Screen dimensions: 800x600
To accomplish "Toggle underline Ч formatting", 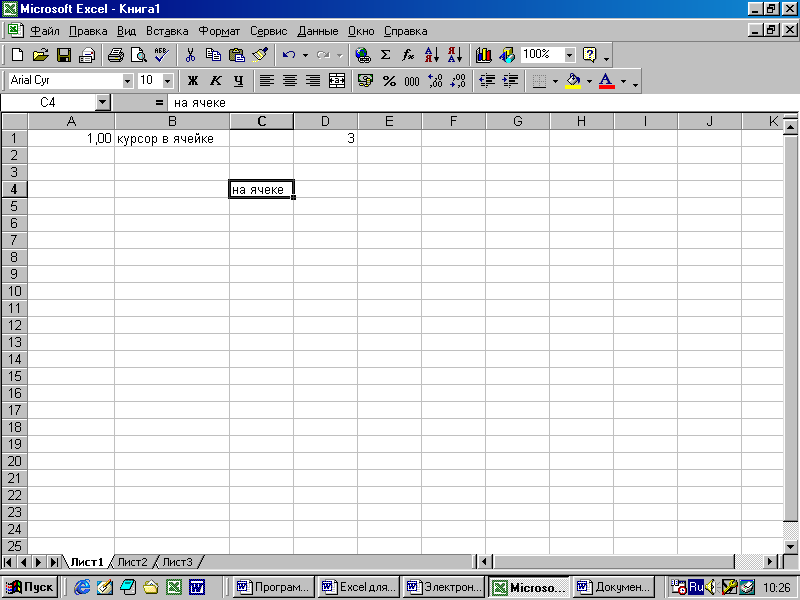I will coord(239,81).
